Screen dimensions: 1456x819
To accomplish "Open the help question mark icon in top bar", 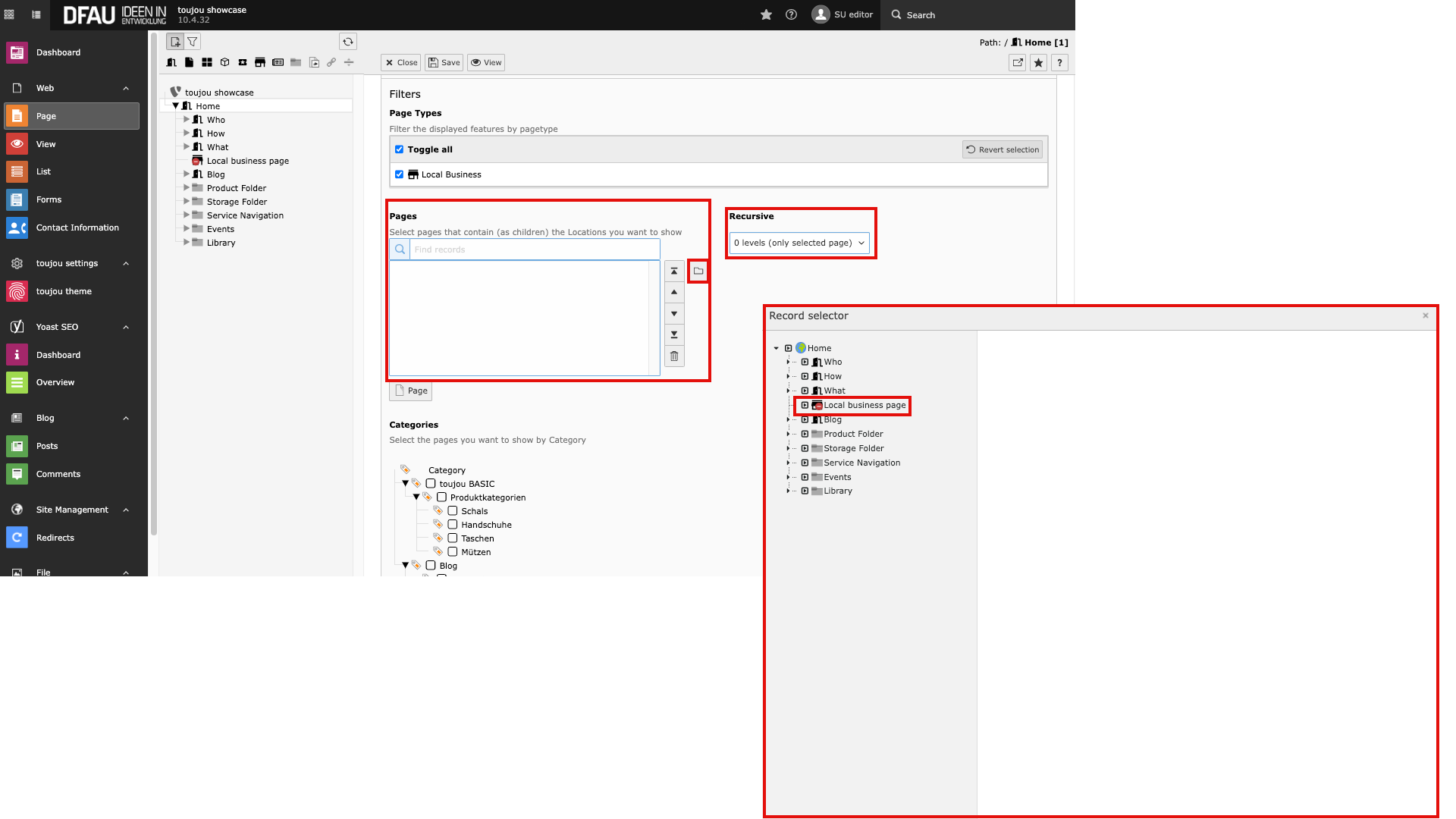I will pyautogui.click(x=791, y=15).
